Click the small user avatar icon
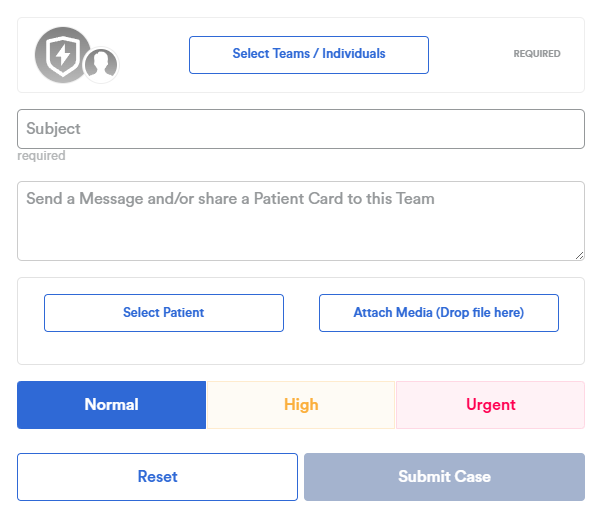 pyautogui.click(x=101, y=65)
